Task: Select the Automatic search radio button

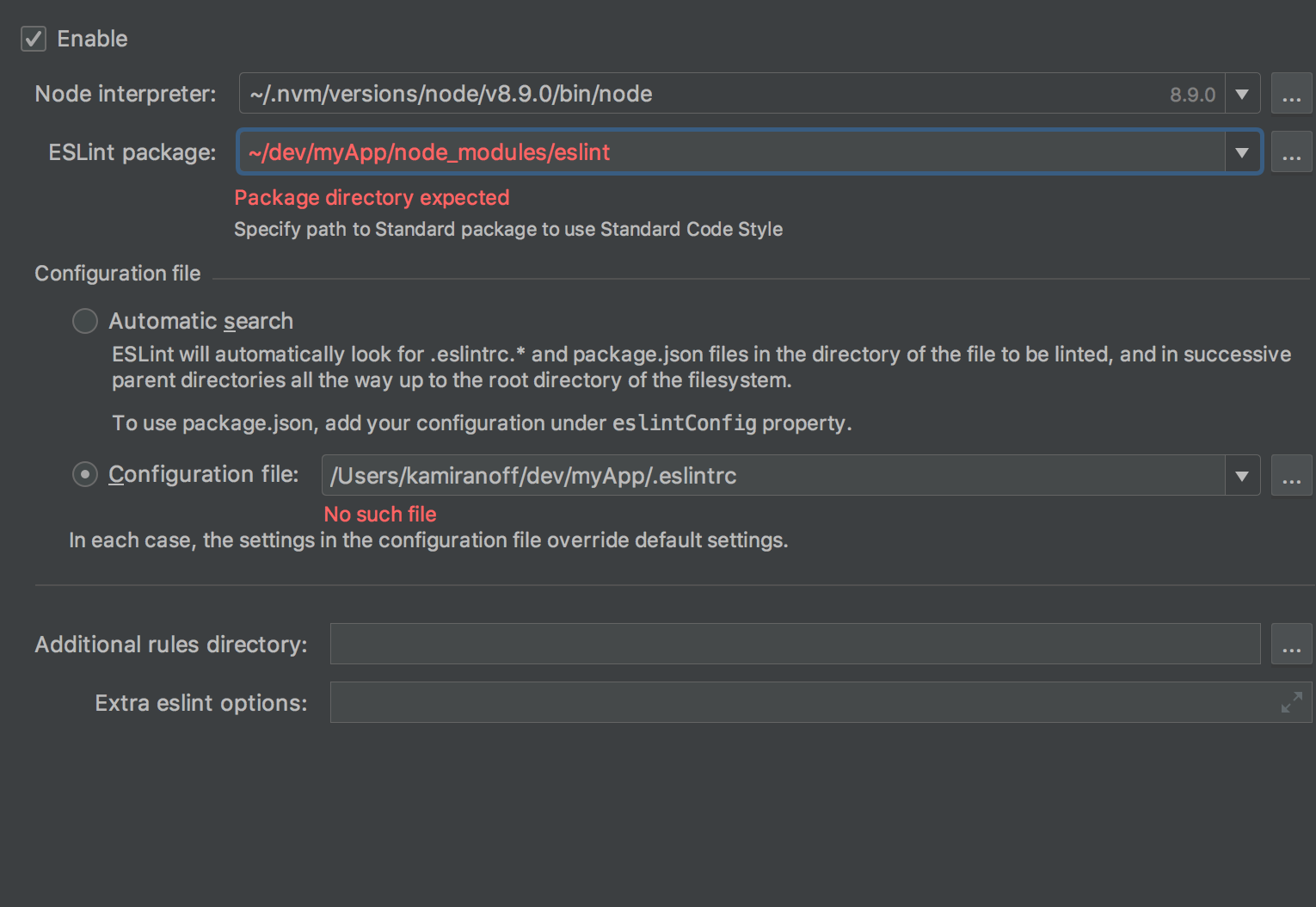Action: click(85, 321)
